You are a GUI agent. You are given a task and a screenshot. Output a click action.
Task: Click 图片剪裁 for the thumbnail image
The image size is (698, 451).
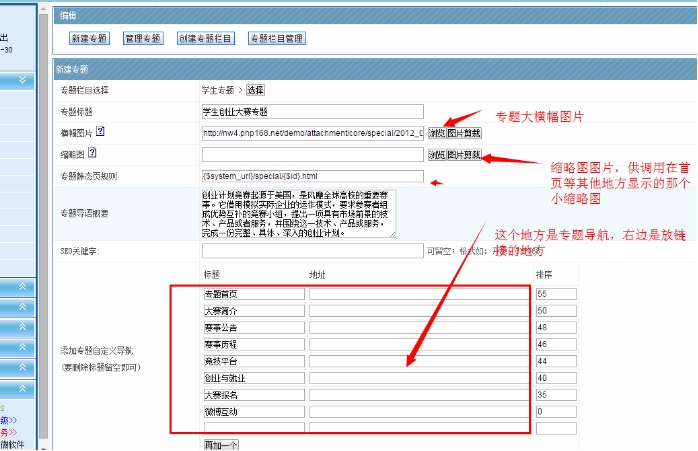463,155
